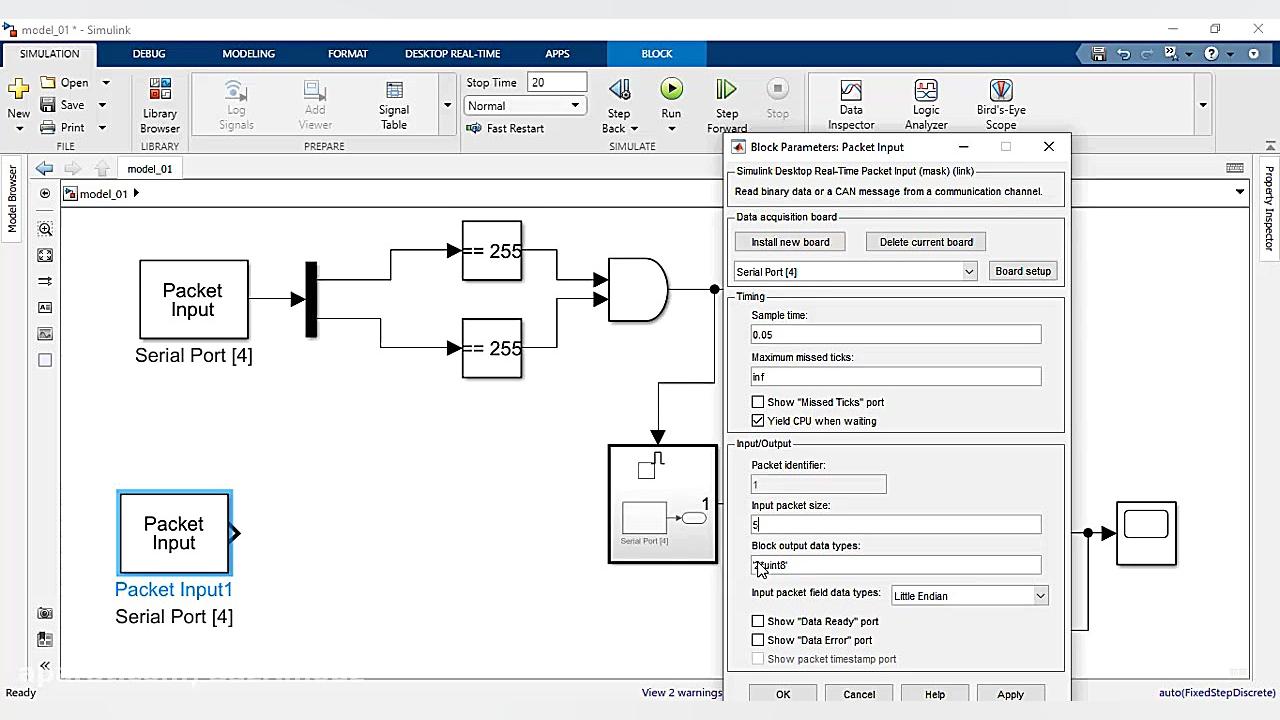Click the Maximum missed ticks field
This screenshot has height=720, width=1280.
coord(896,377)
